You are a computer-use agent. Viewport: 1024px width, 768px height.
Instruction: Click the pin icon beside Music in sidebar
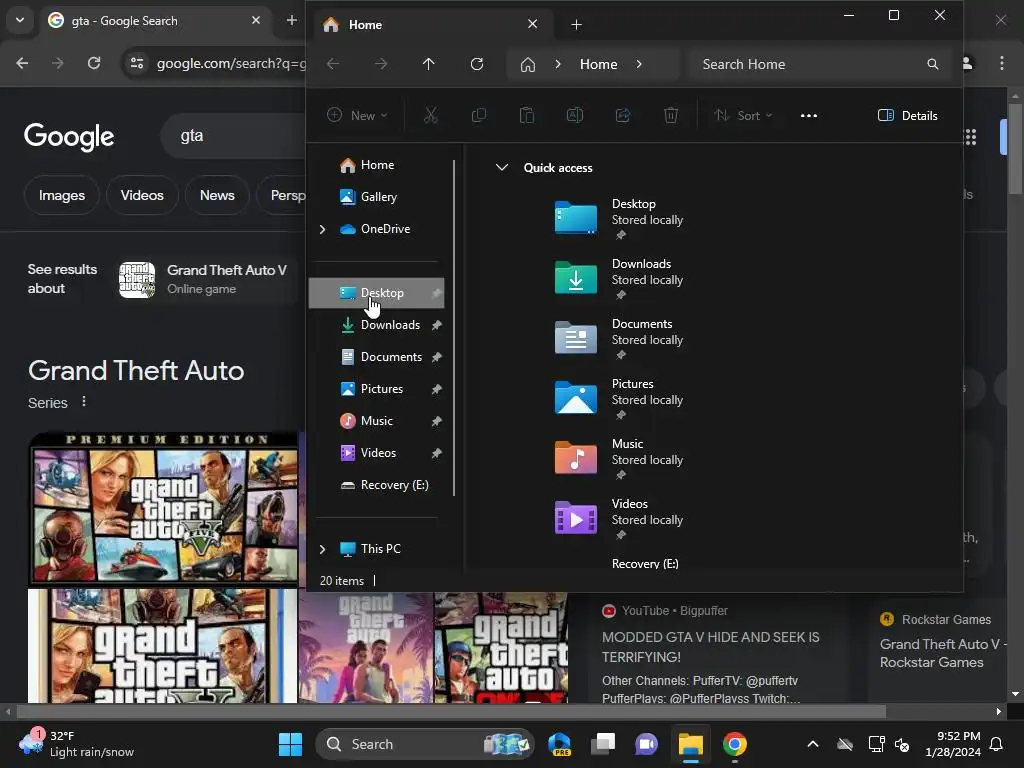click(437, 421)
